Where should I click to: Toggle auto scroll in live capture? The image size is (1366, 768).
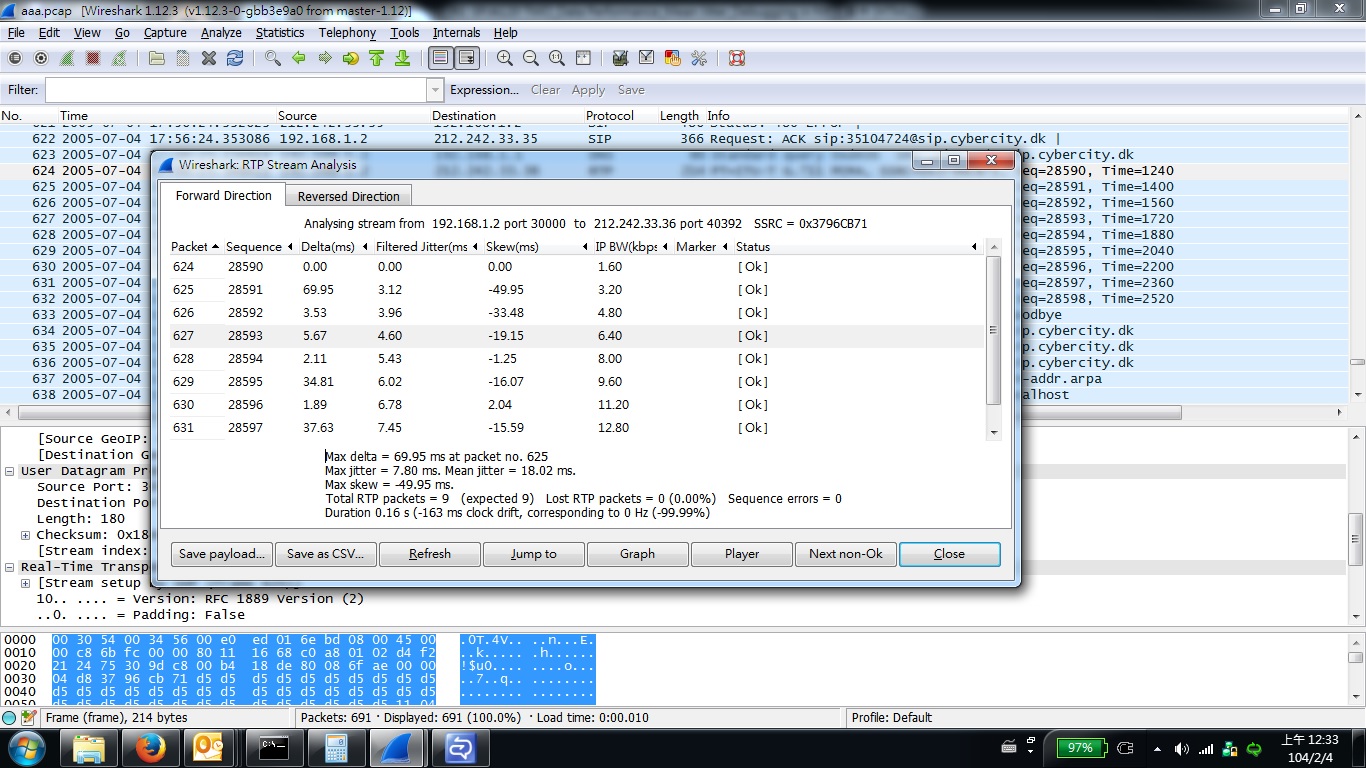click(x=467, y=58)
